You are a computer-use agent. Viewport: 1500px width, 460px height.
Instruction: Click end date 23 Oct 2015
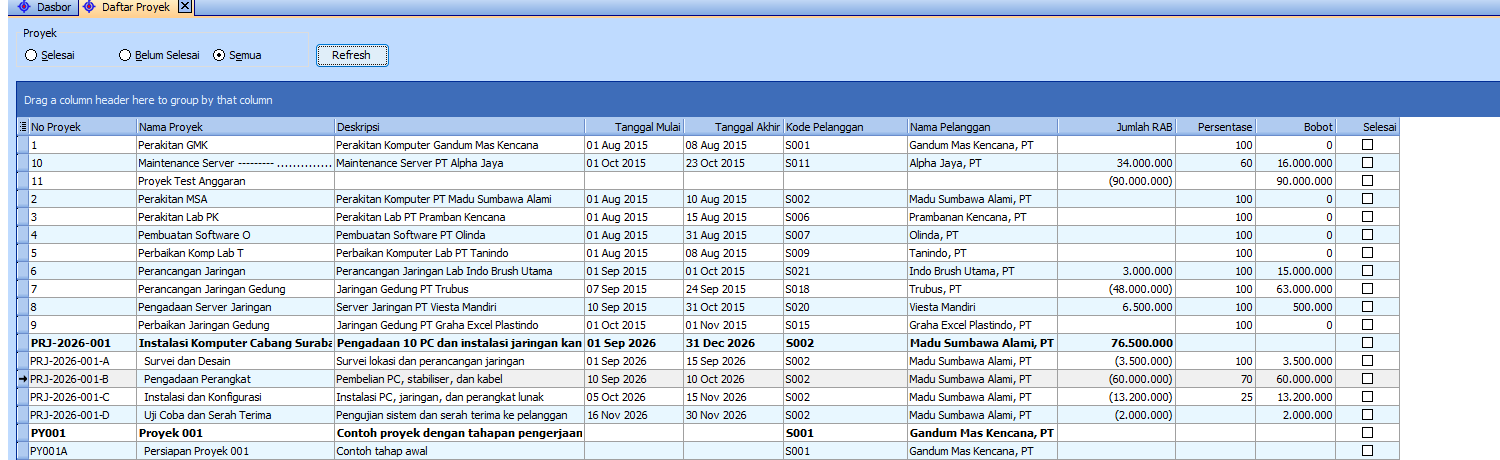(x=733, y=163)
